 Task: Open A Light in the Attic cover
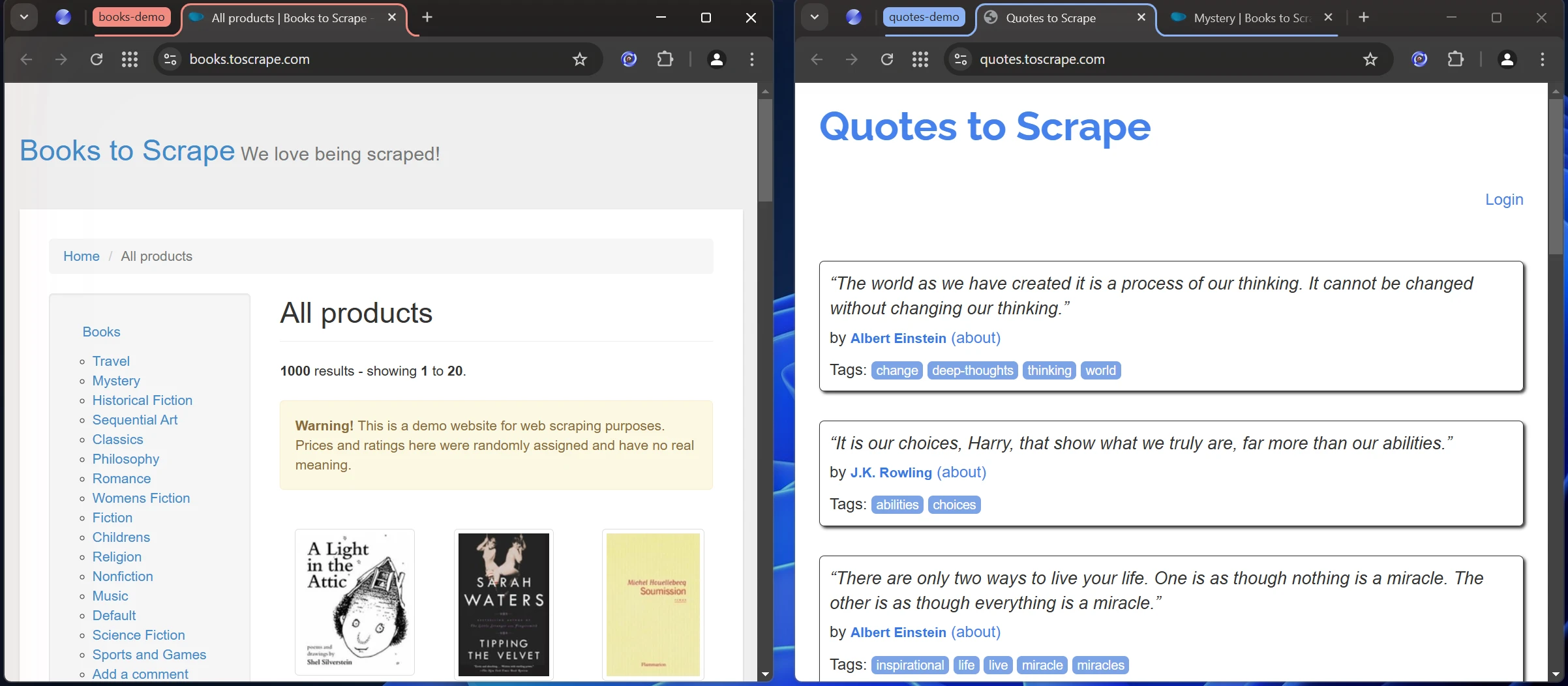point(355,602)
